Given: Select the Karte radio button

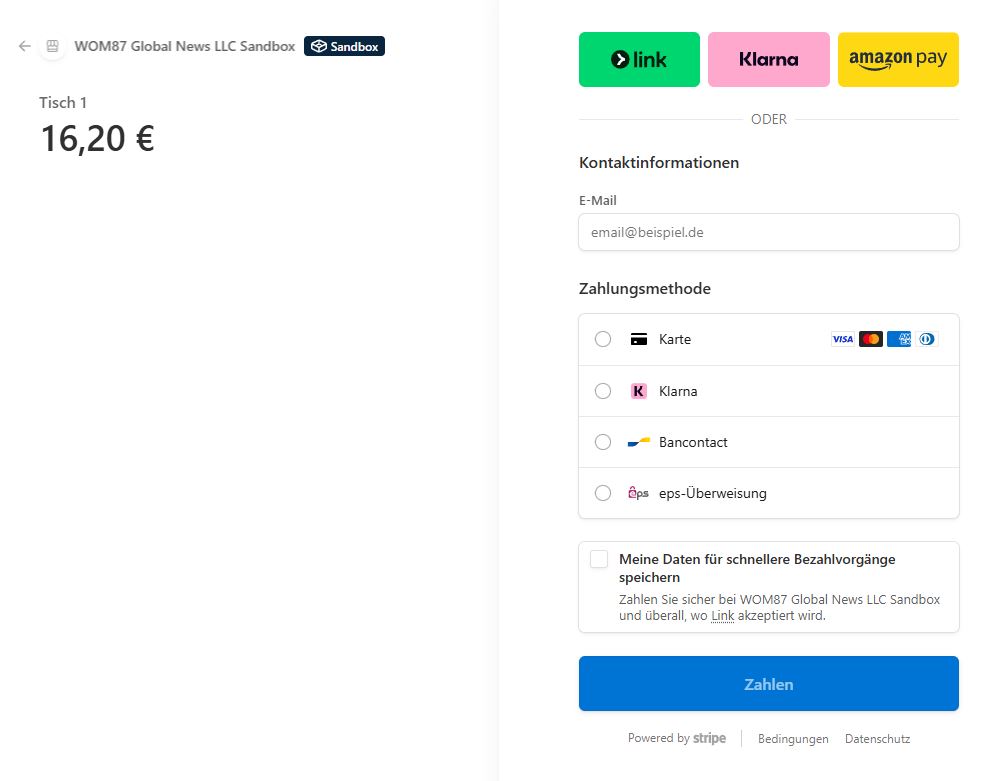Looking at the screenshot, I should click(603, 339).
